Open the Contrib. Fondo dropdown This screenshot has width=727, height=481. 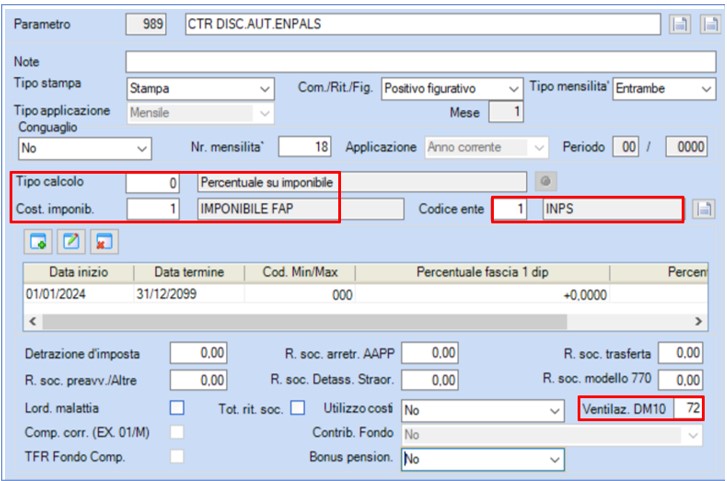(552, 435)
